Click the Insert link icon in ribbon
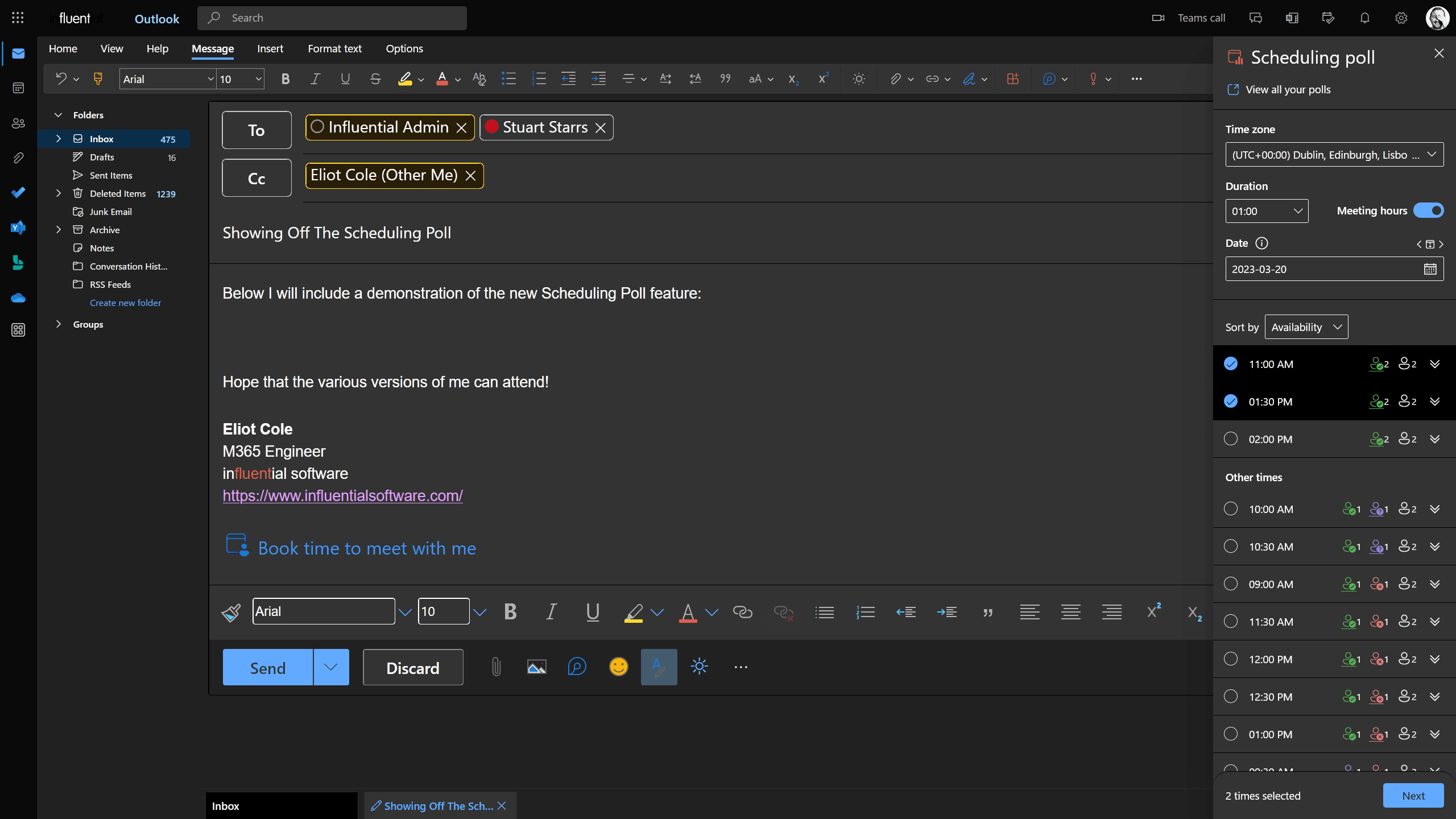Image resolution: width=1456 pixels, height=819 pixels. 932,79
